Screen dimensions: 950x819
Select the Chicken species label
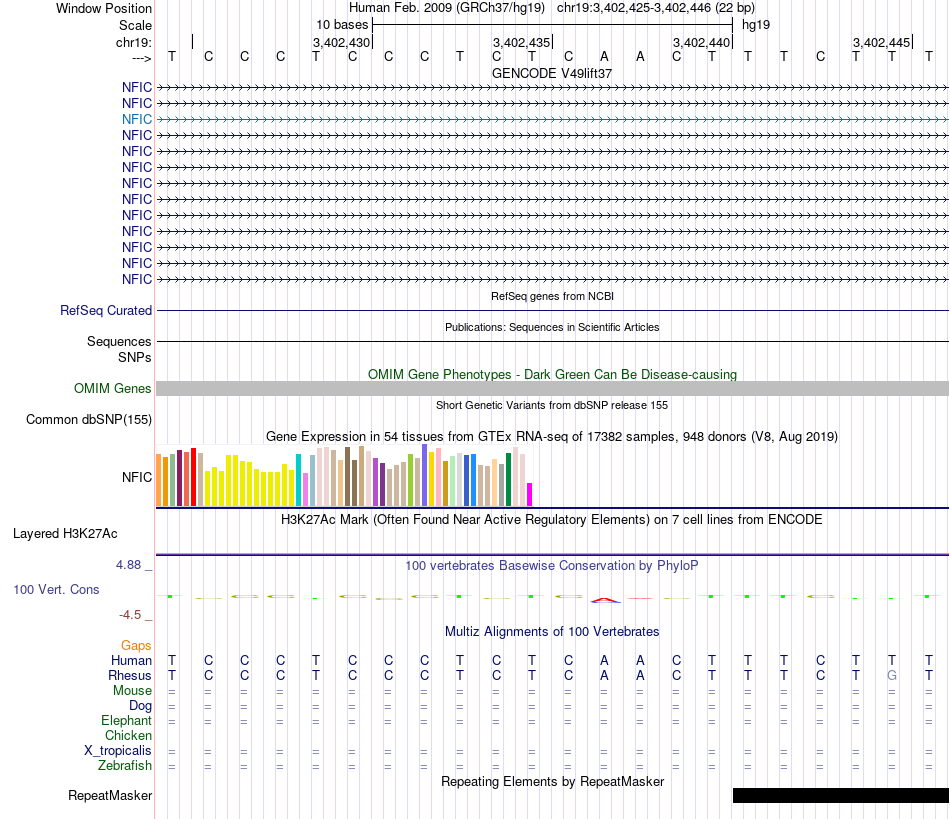(x=128, y=735)
